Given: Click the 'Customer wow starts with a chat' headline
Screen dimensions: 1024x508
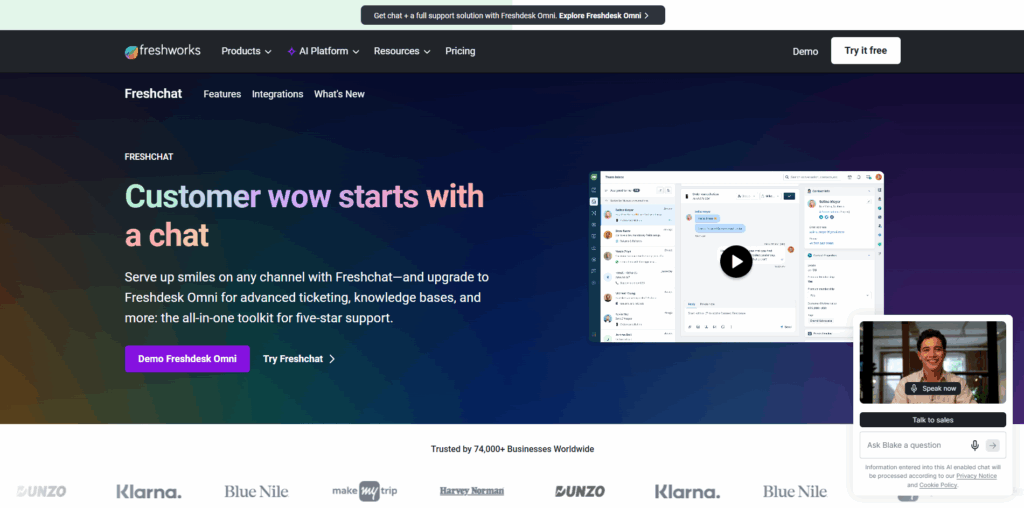Looking at the screenshot, I should point(304,215).
